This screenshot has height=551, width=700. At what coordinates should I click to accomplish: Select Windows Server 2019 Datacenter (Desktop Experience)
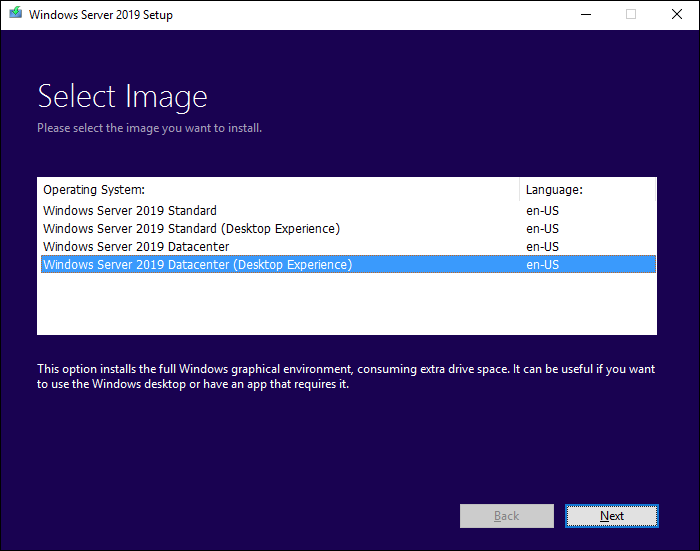point(198,265)
